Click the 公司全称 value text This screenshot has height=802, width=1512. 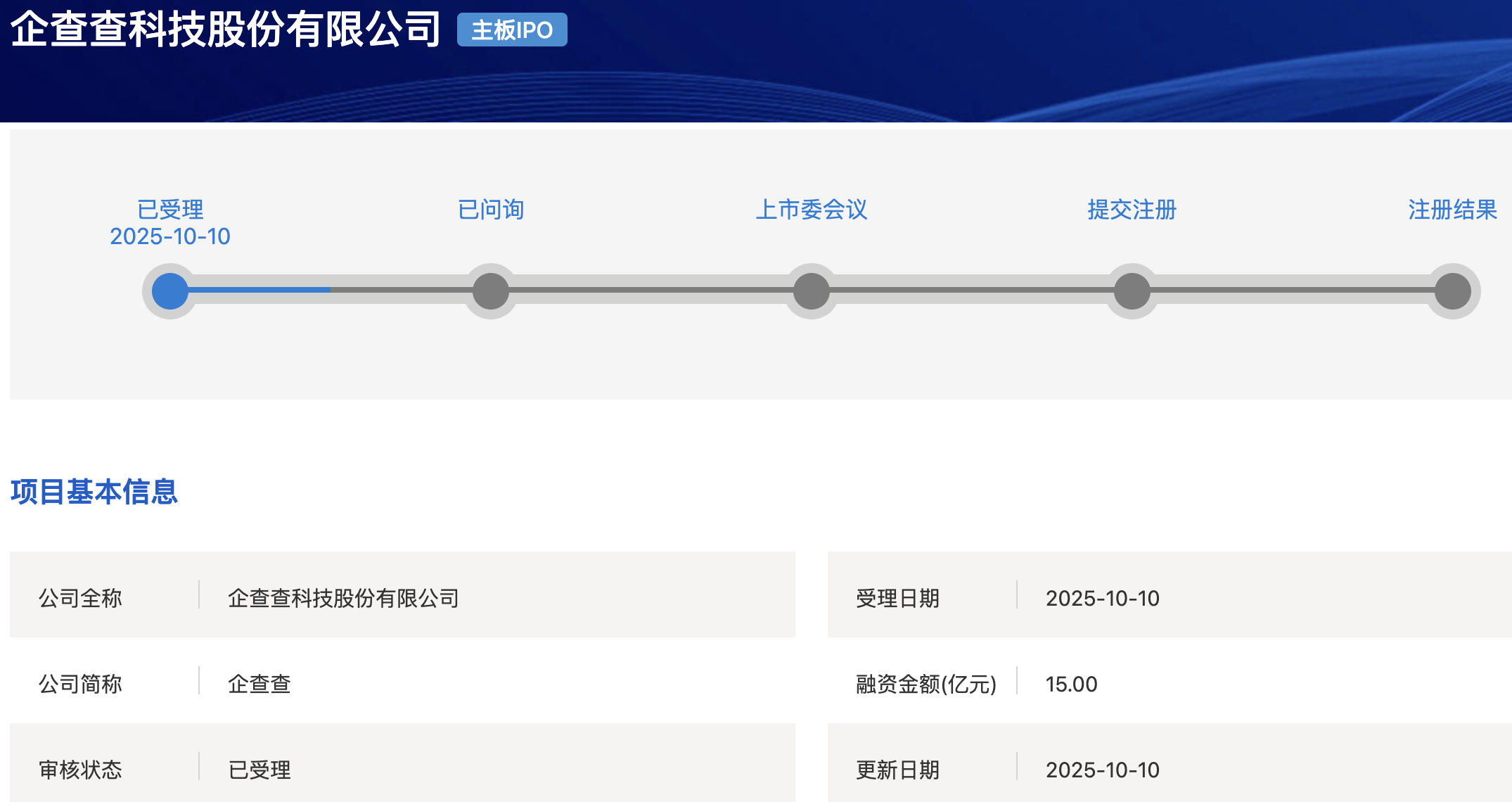coord(343,598)
